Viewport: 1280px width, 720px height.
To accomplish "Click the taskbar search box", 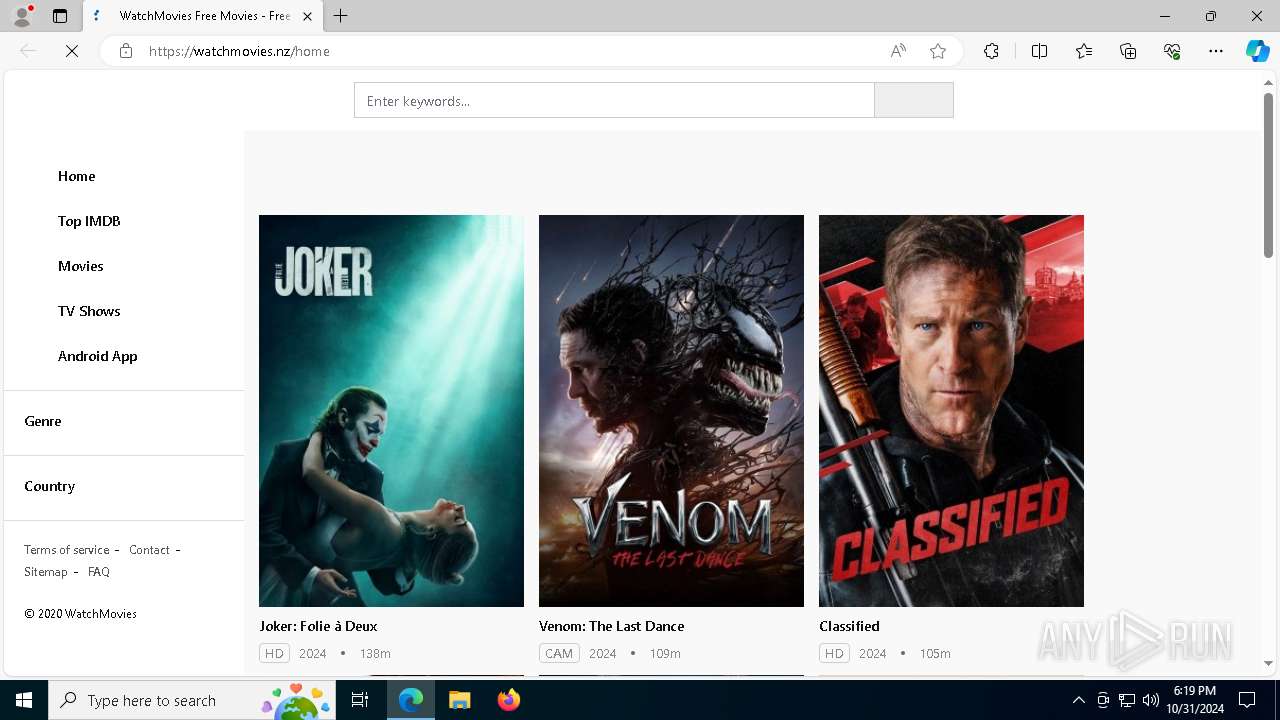I will (x=193, y=700).
